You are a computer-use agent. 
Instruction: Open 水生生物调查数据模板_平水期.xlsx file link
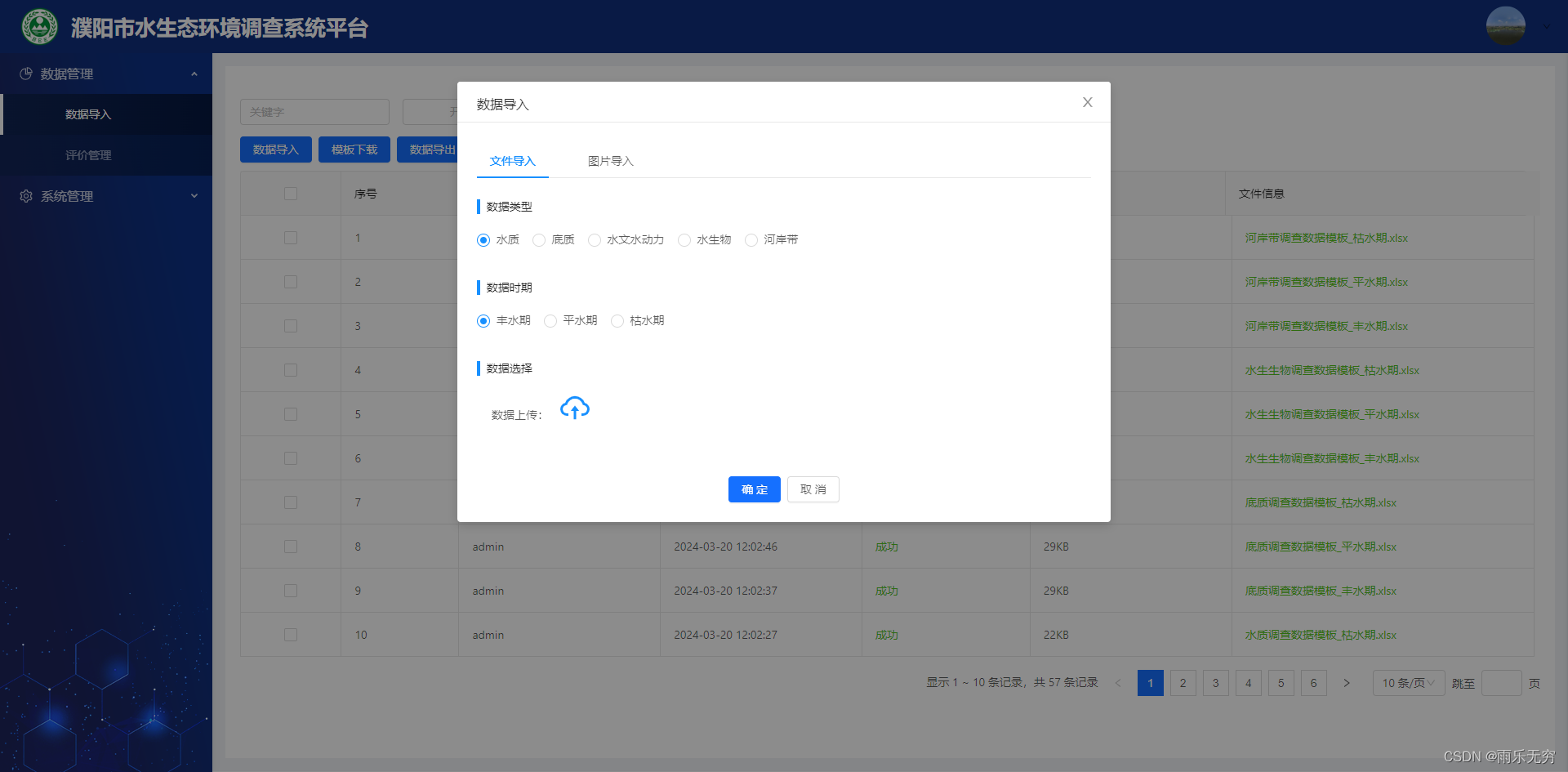[x=1332, y=414]
